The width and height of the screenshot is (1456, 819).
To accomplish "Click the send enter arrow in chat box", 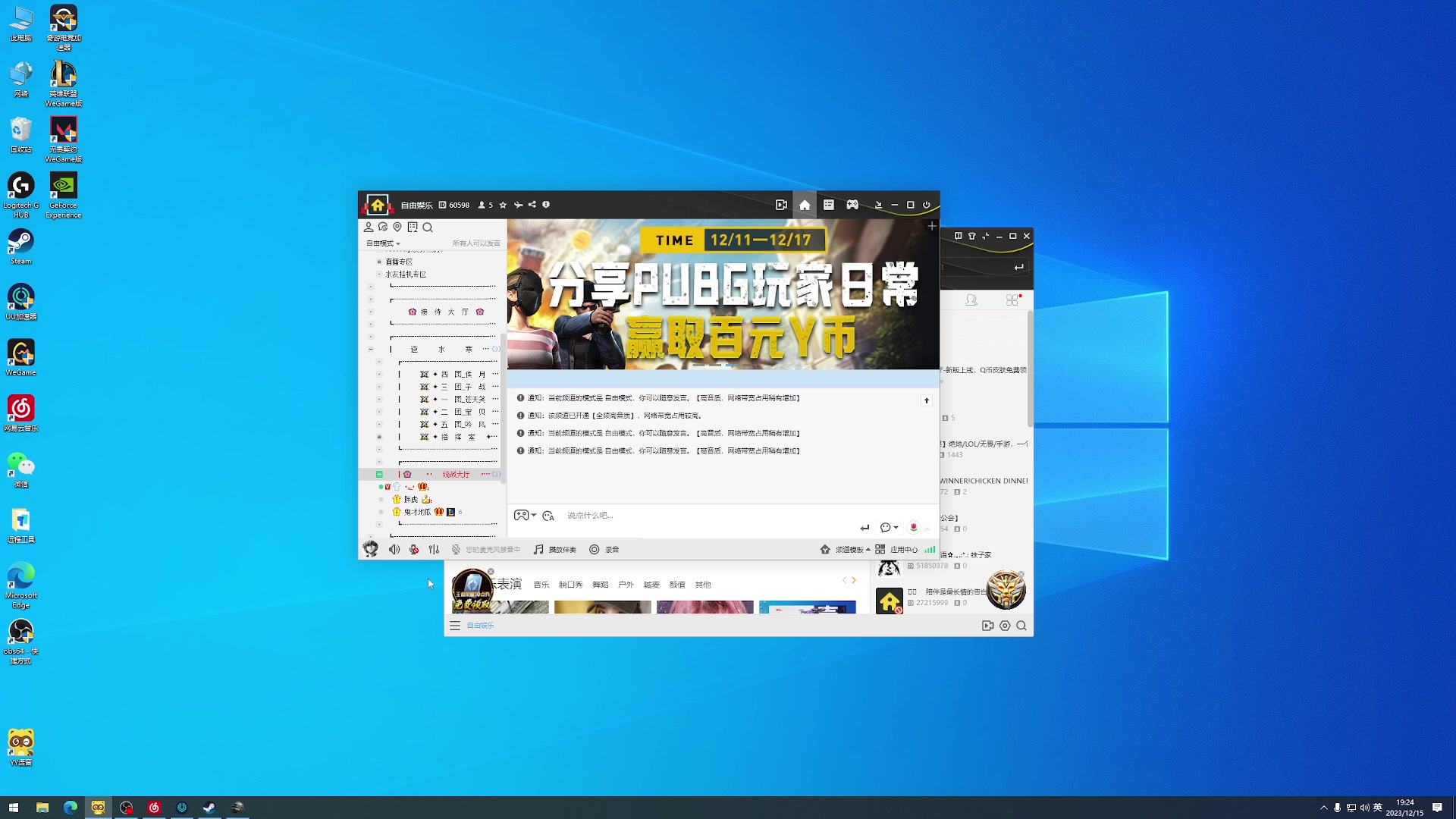I will [864, 527].
